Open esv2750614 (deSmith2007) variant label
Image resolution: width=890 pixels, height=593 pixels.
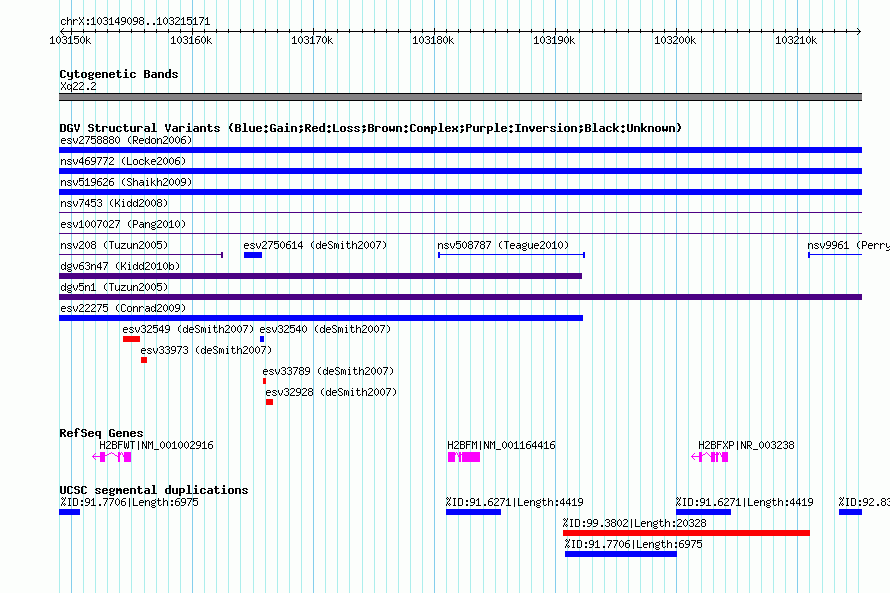pyautogui.click(x=315, y=245)
